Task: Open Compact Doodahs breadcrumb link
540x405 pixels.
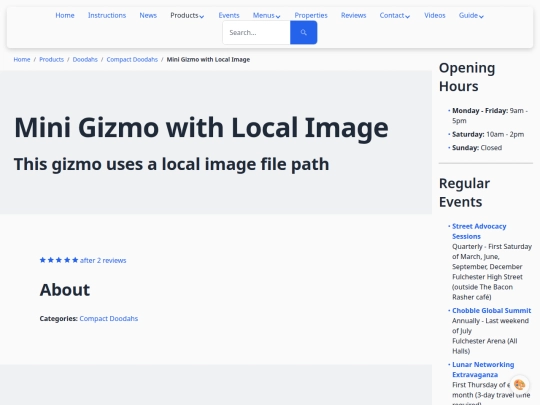Action: (x=132, y=60)
